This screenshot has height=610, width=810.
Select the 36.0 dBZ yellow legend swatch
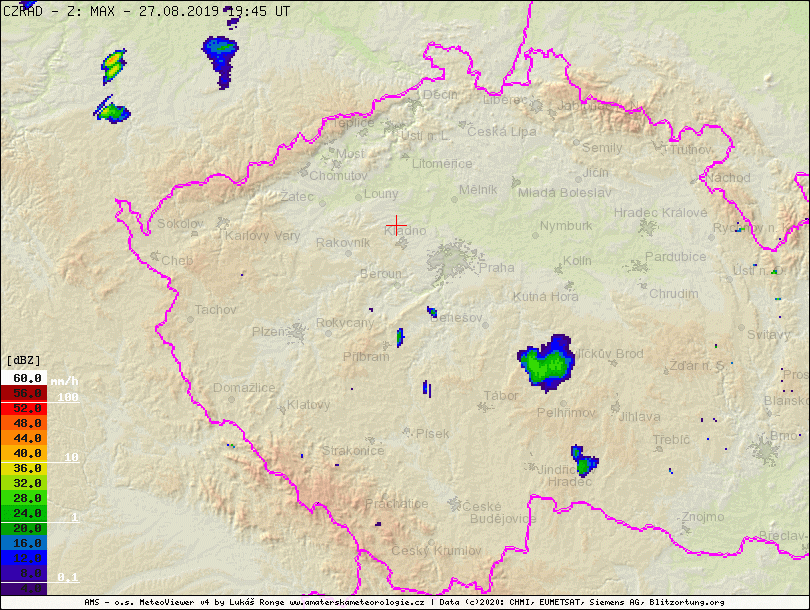[24, 468]
